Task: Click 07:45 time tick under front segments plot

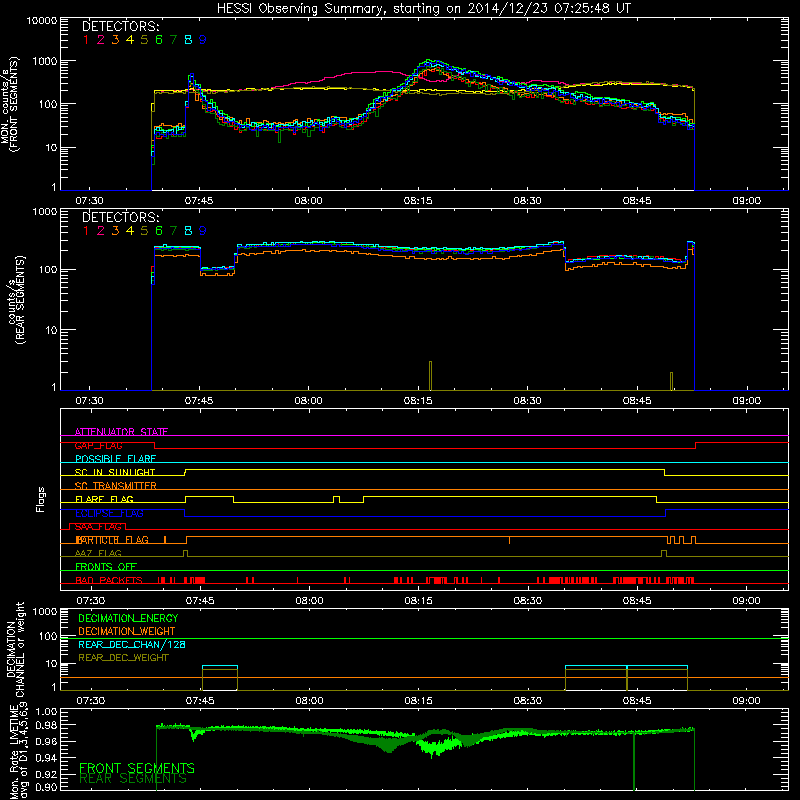Action: point(199,201)
